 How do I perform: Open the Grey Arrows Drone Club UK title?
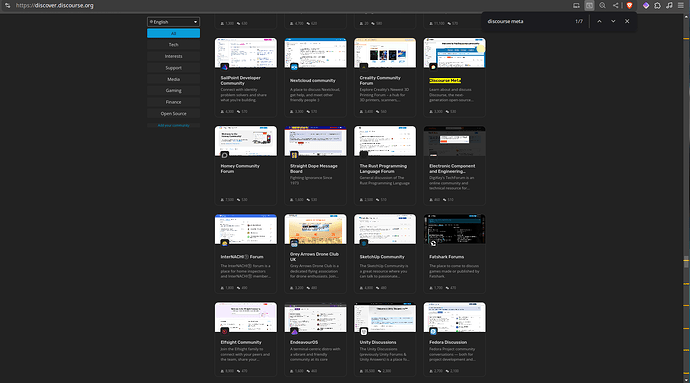click(314, 257)
